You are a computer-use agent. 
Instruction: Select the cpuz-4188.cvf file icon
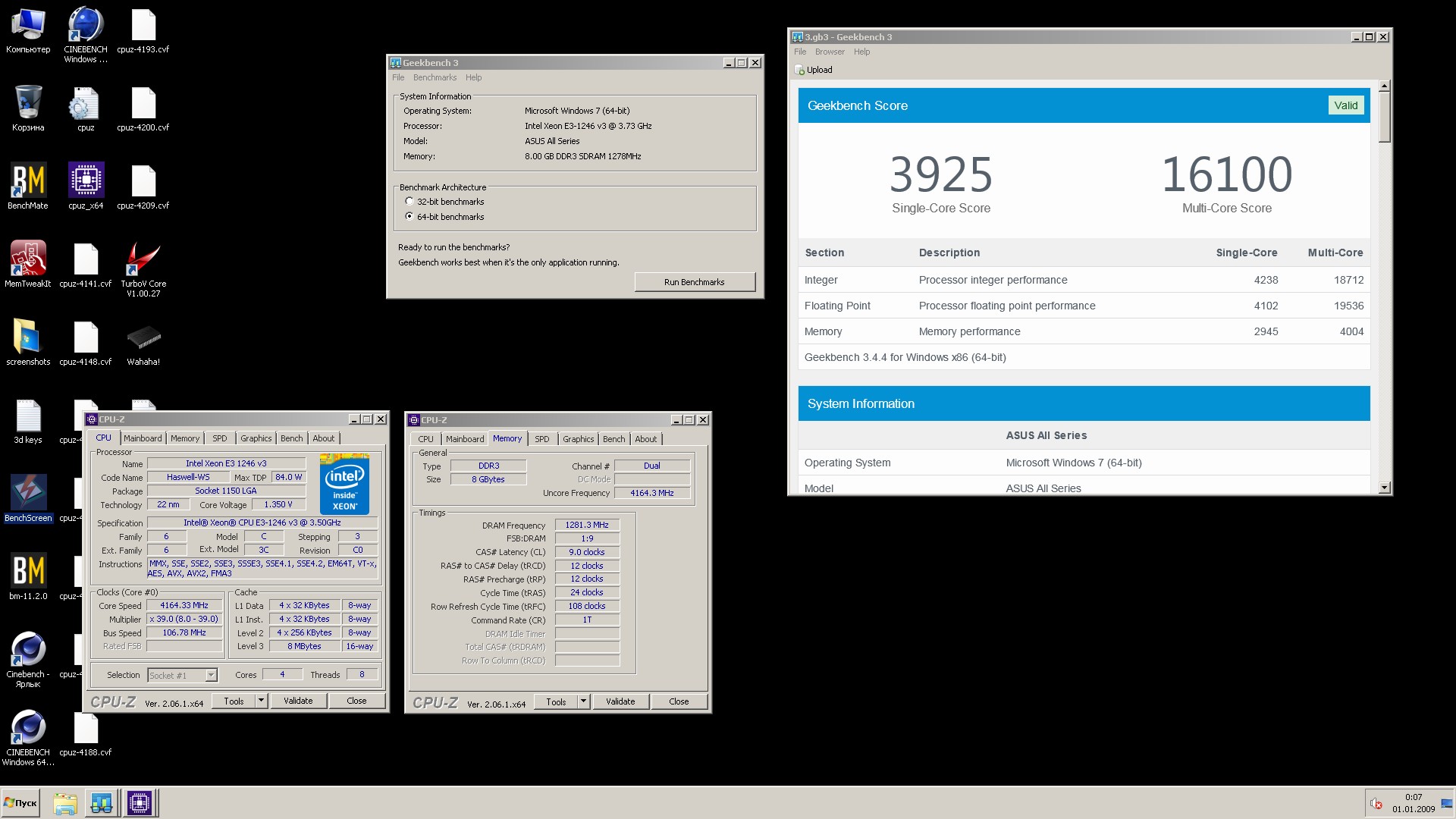[x=85, y=733]
